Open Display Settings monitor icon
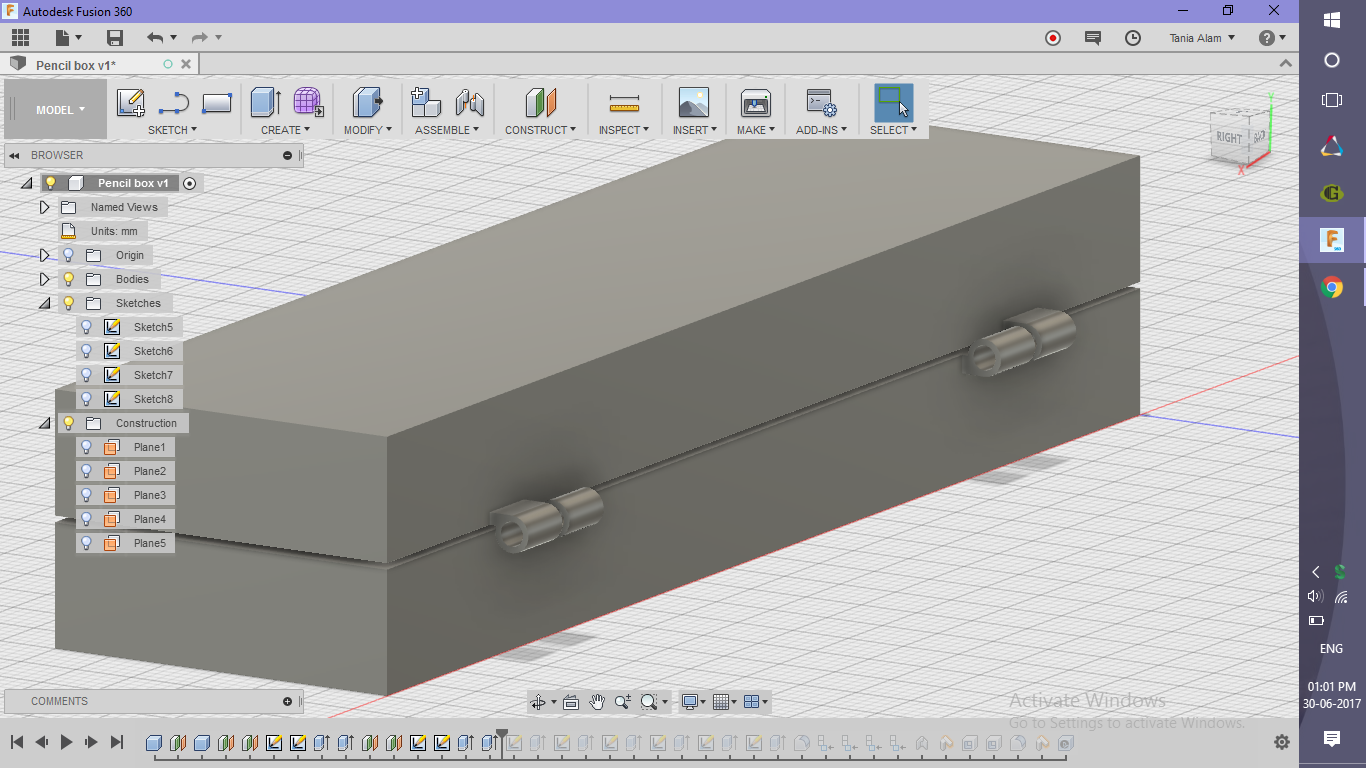The height and width of the screenshot is (768, 1366). click(689, 702)
